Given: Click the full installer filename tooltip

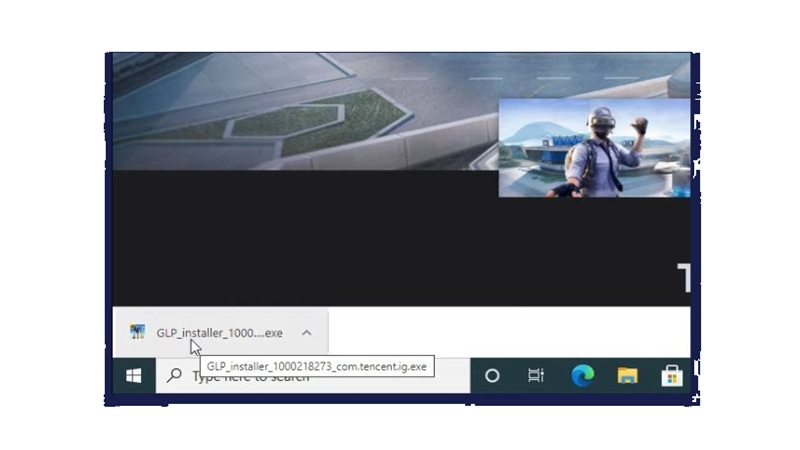Looking at the screenshot, I should point(316,366).
